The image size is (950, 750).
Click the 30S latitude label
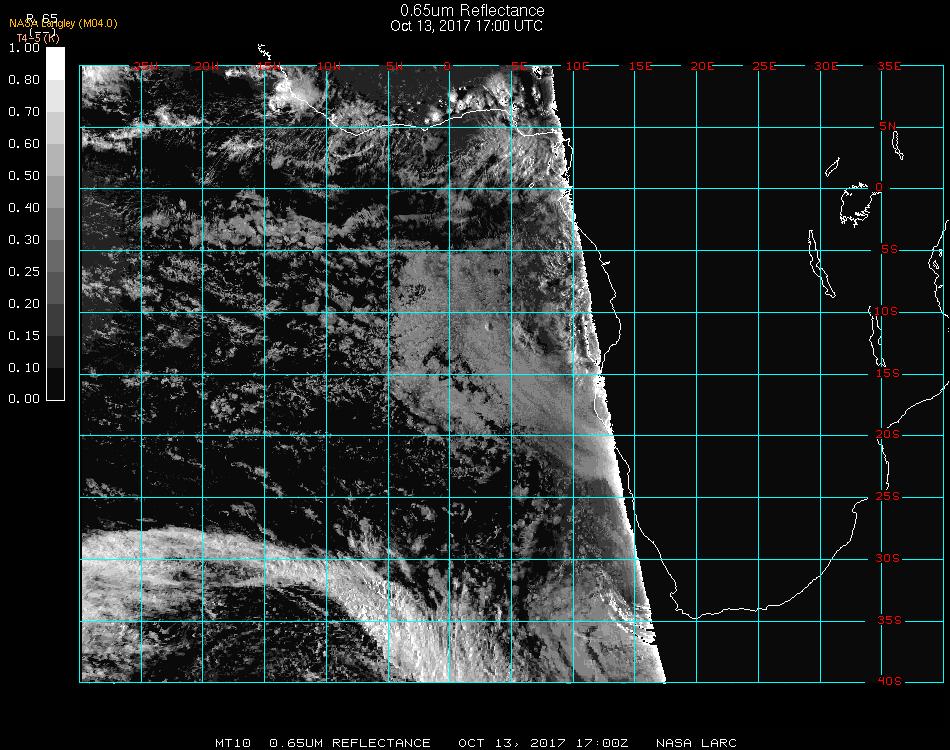[x=888, y=559]
